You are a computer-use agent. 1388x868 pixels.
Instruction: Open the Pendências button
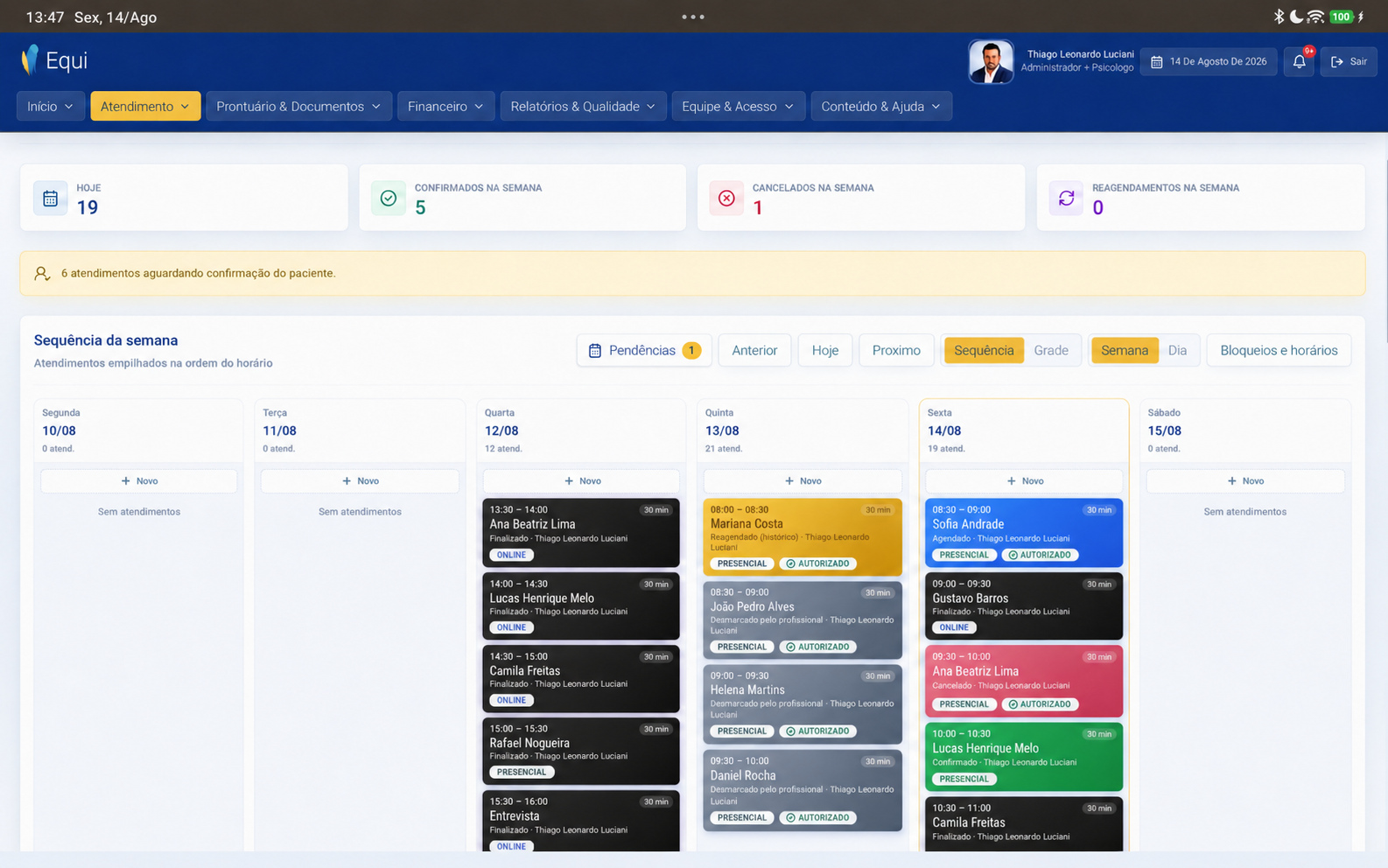[x=644, y=350]
